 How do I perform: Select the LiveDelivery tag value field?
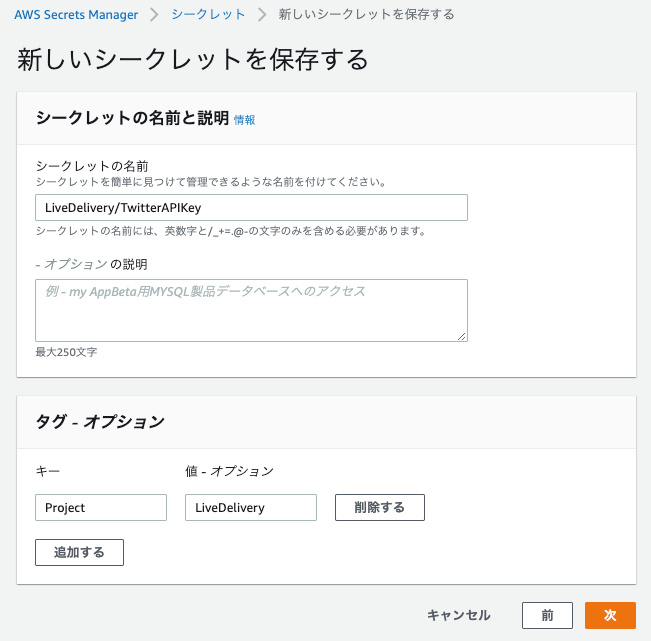(x=251, y=507)
